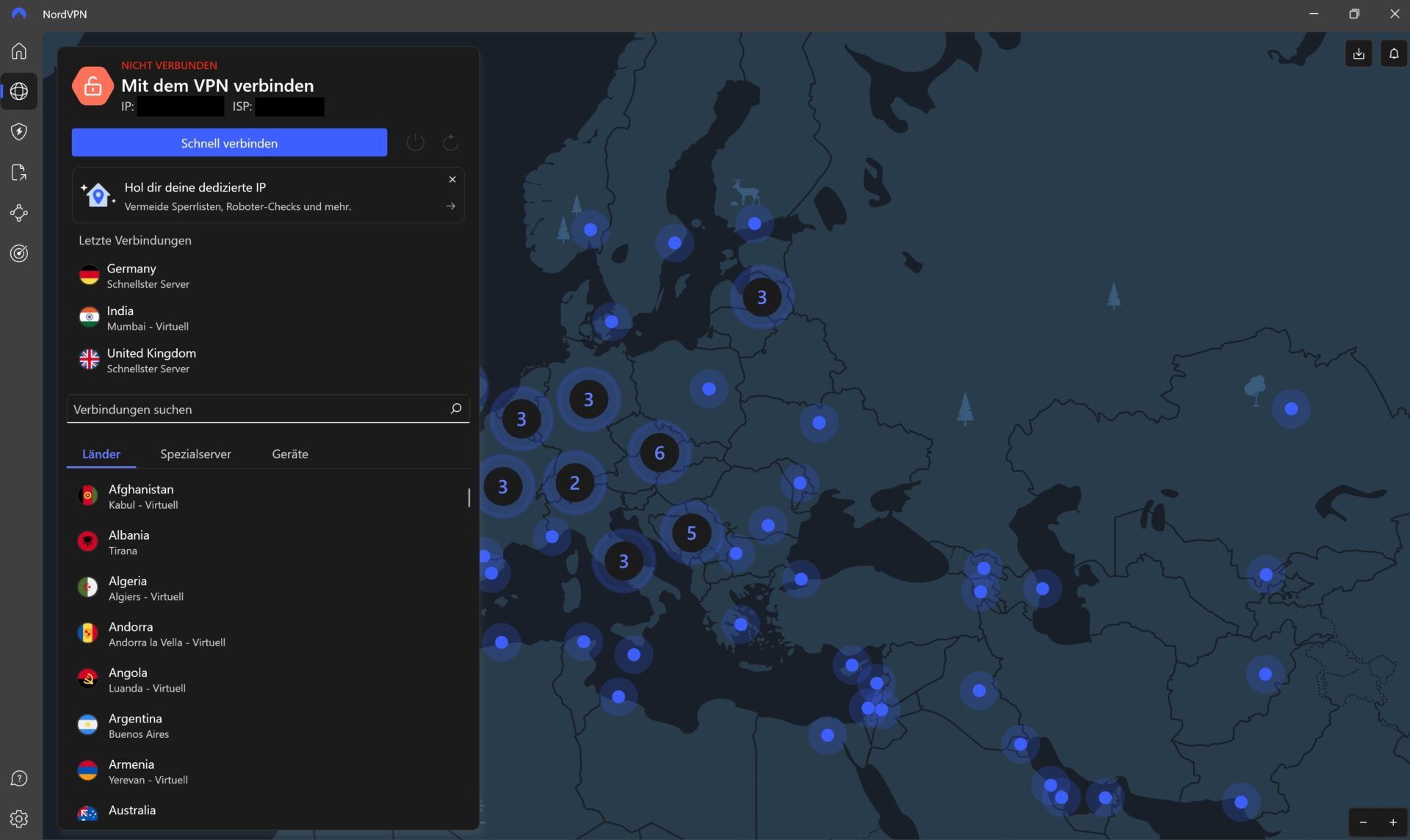Click the Angola flag icon

pos(87,678)
